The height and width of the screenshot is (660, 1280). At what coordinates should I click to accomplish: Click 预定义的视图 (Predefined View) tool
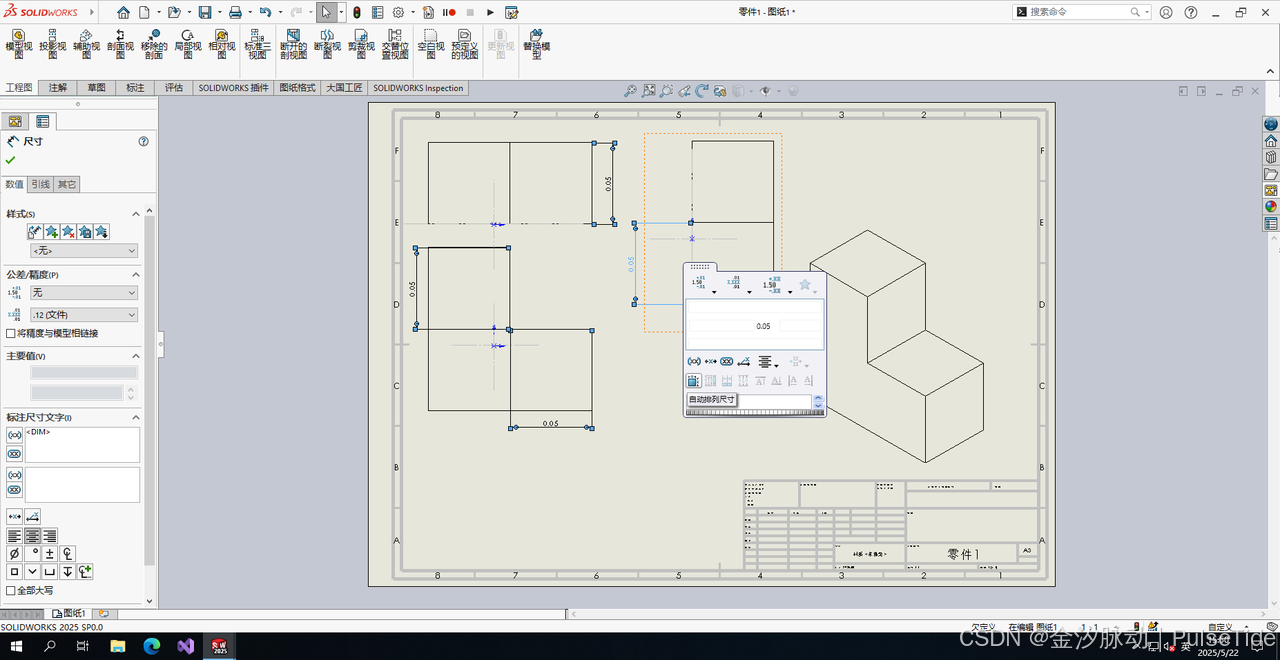pyautogui.click(x=465, y=44)
